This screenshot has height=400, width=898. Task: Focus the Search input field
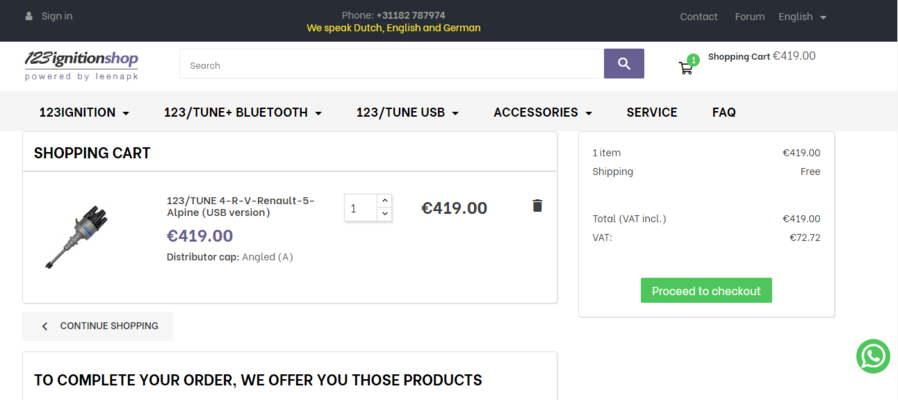392,64
